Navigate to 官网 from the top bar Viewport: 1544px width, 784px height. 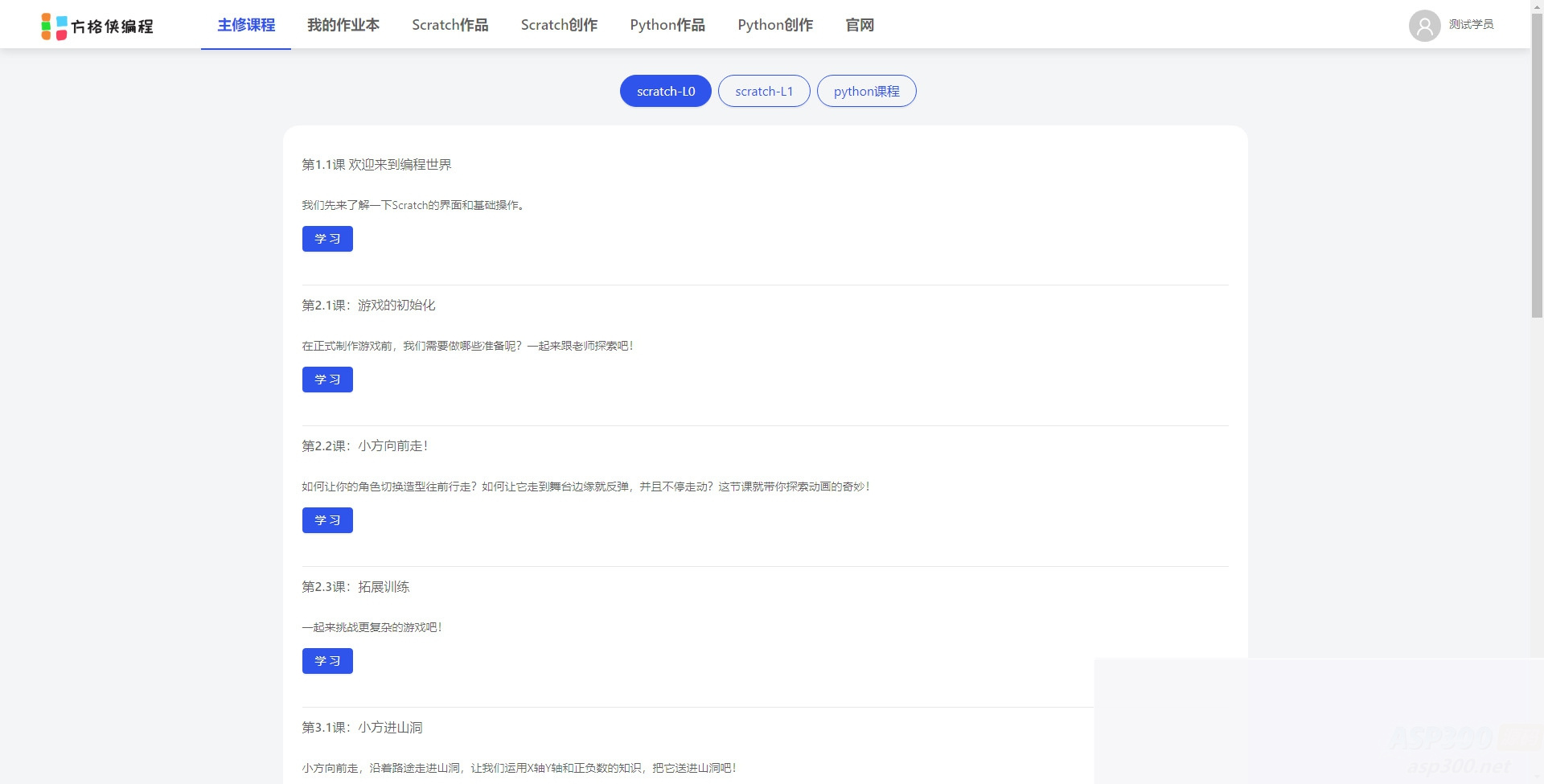coord(860,25)
